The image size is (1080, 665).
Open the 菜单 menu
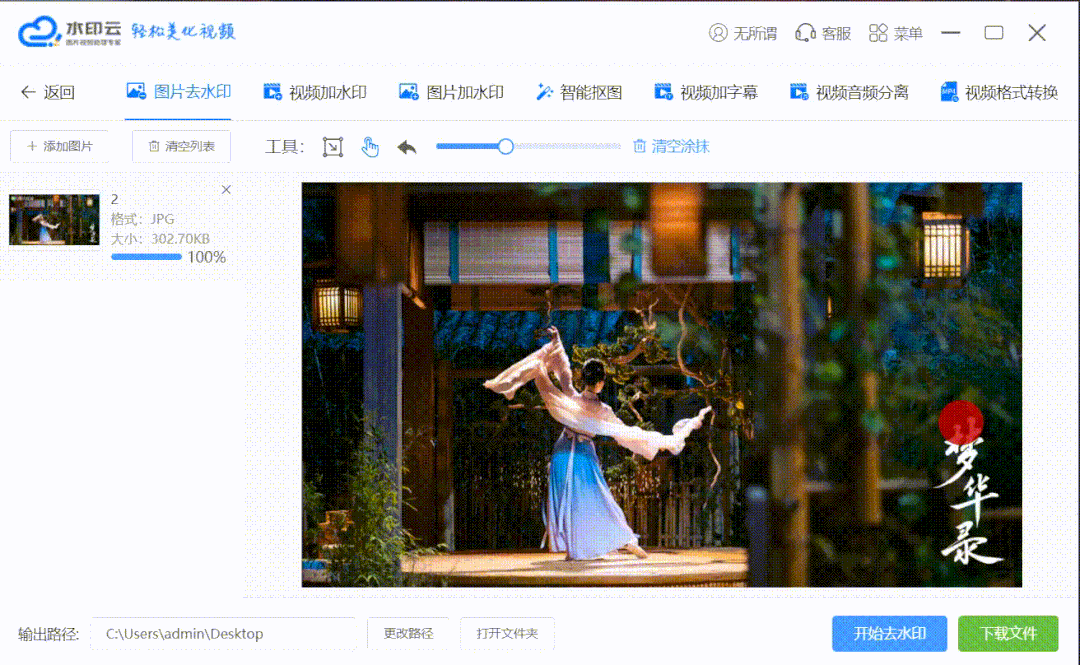point(895,33)
